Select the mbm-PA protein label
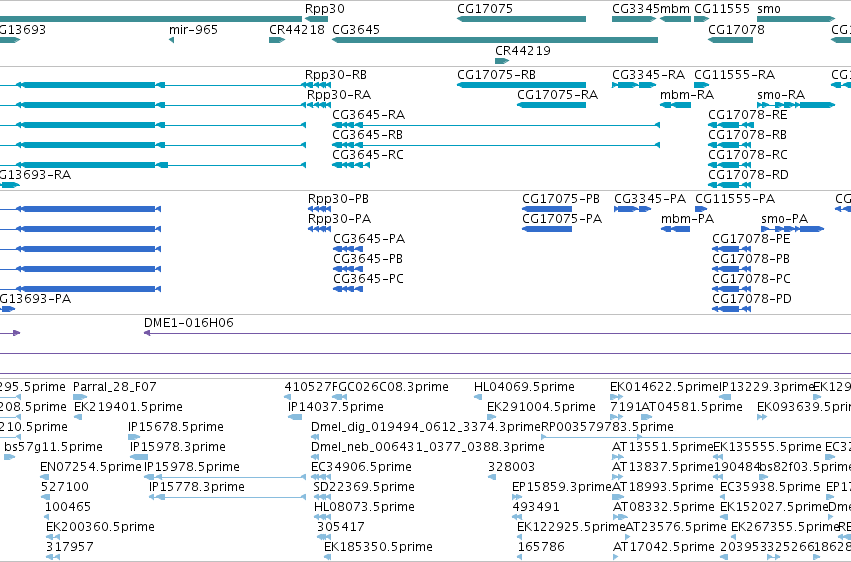The height and width of the screenshot is (562, 851). (x=687, y=219)
